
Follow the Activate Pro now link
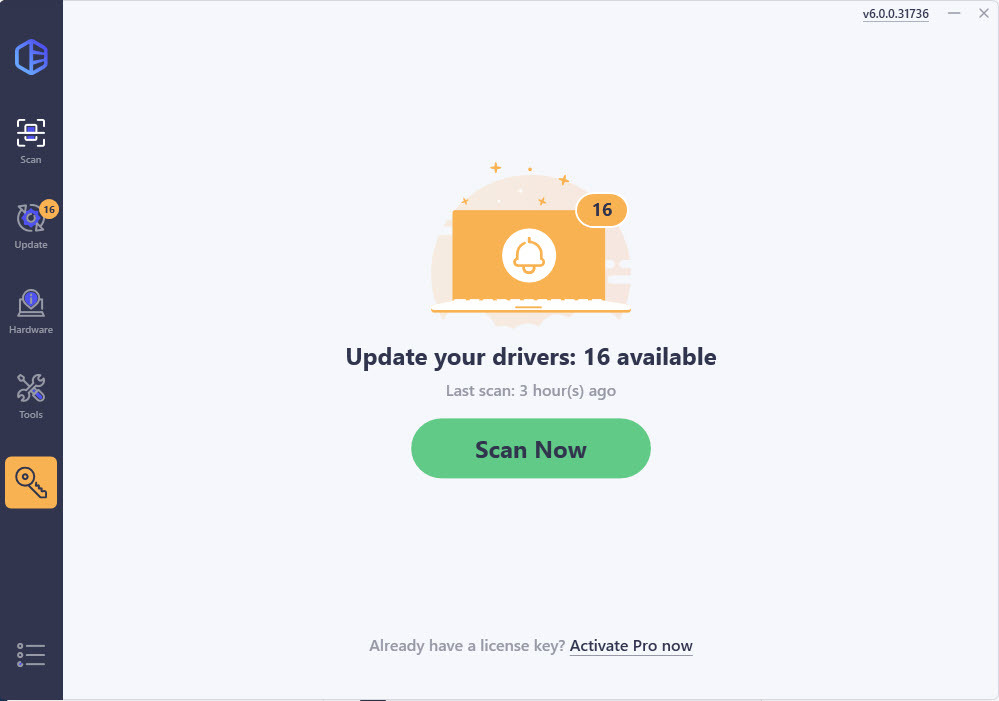point(631,646)
